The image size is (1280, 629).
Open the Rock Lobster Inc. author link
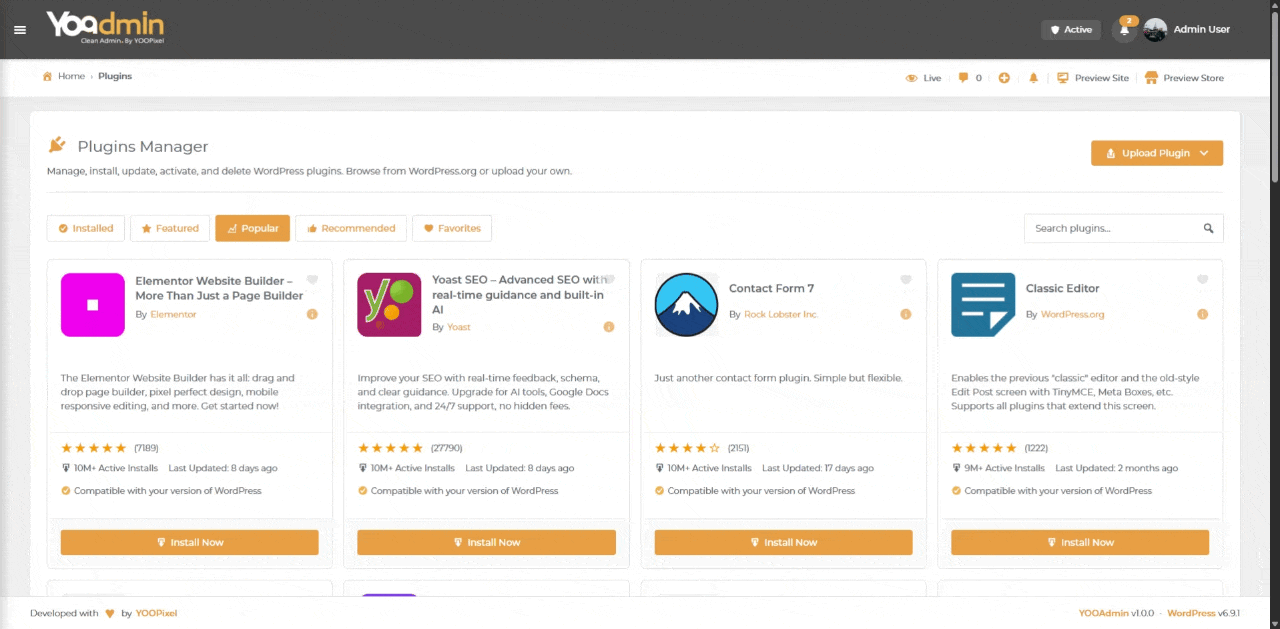point(781,314)
